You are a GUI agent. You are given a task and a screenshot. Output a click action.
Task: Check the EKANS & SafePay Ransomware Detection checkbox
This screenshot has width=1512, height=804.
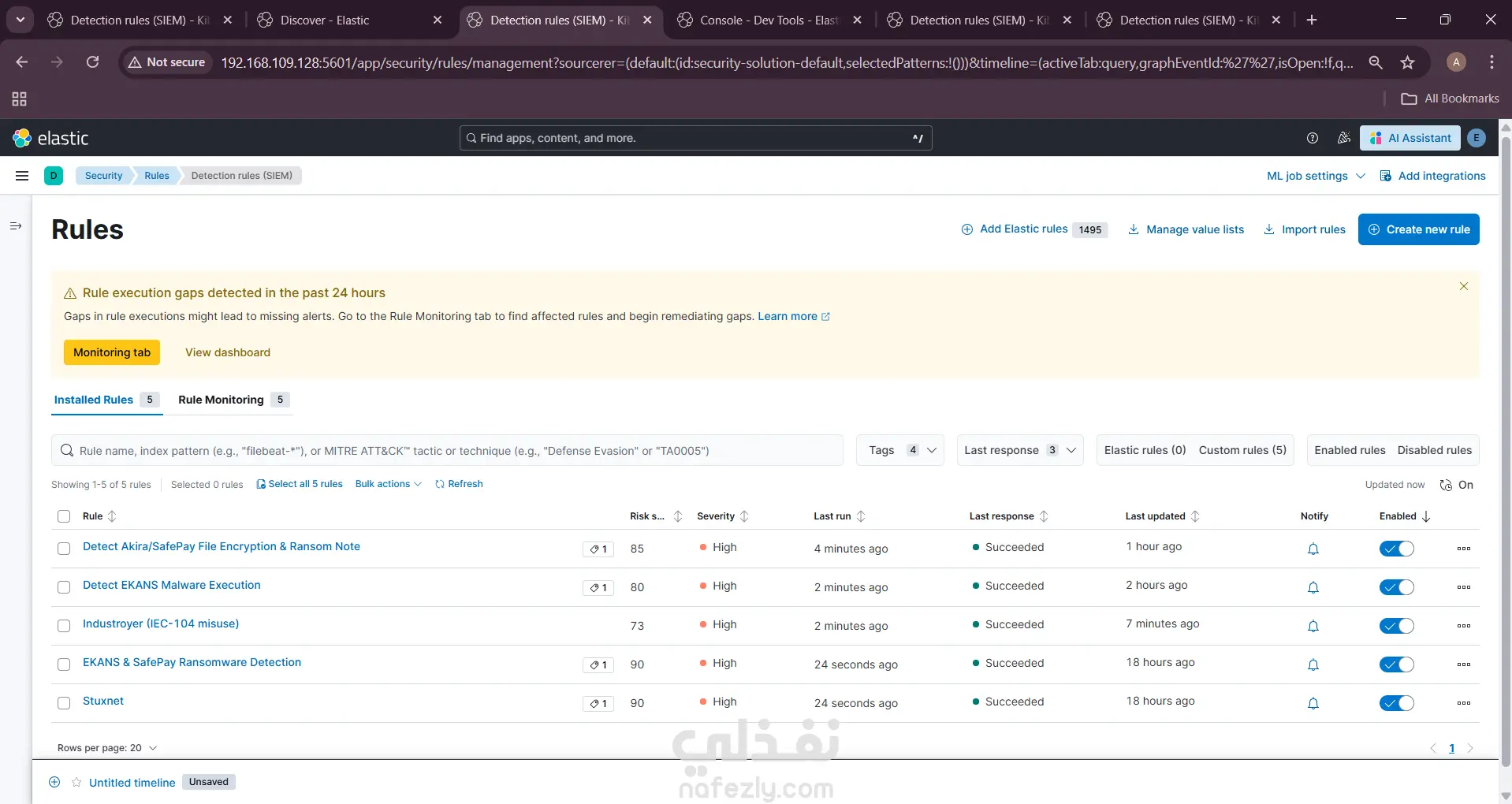[x=64, y=664]
